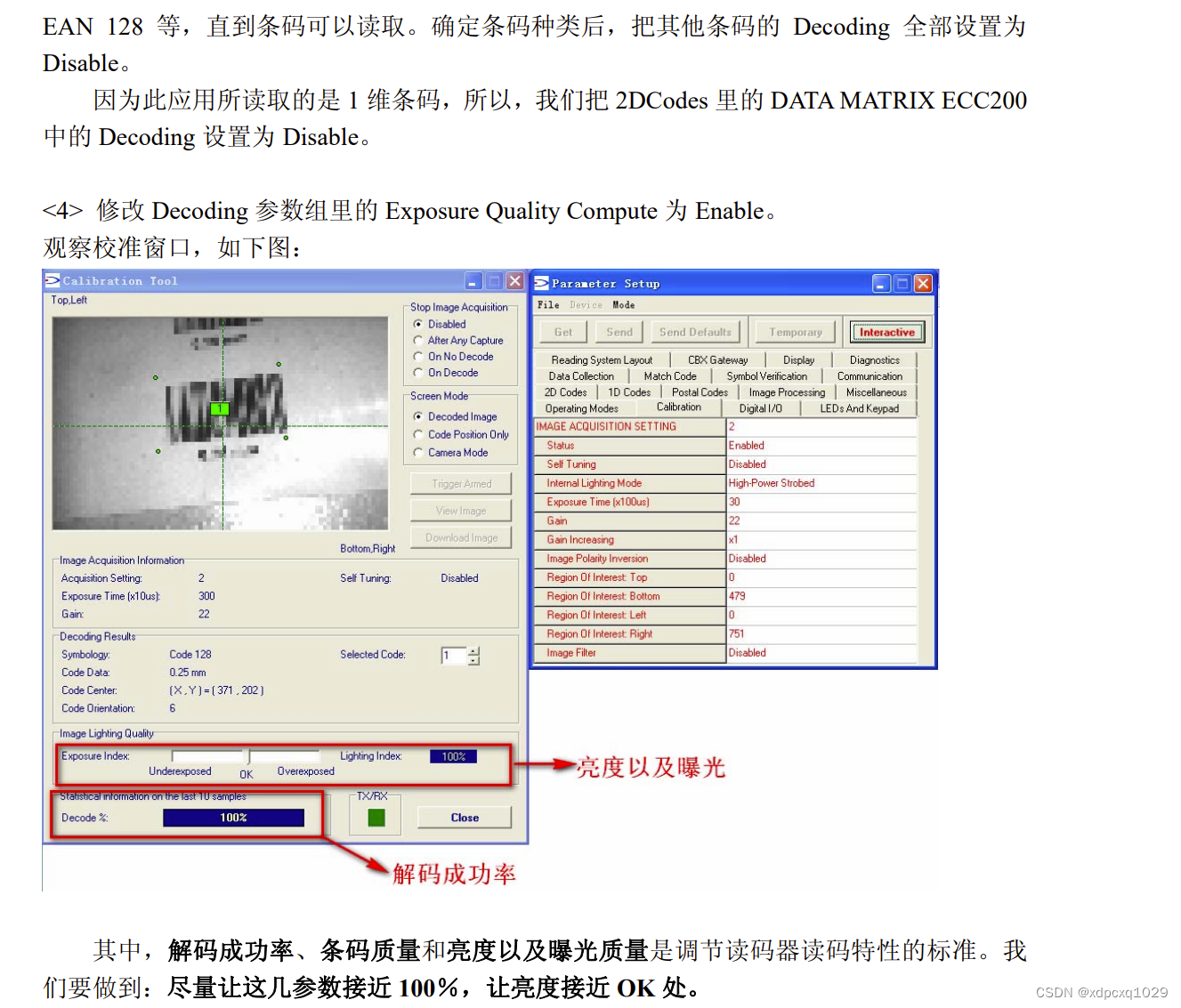Screen dimensions: 1181x1008
Task: Increment Selected Code with the up arrow
Action: click(473, 650)
